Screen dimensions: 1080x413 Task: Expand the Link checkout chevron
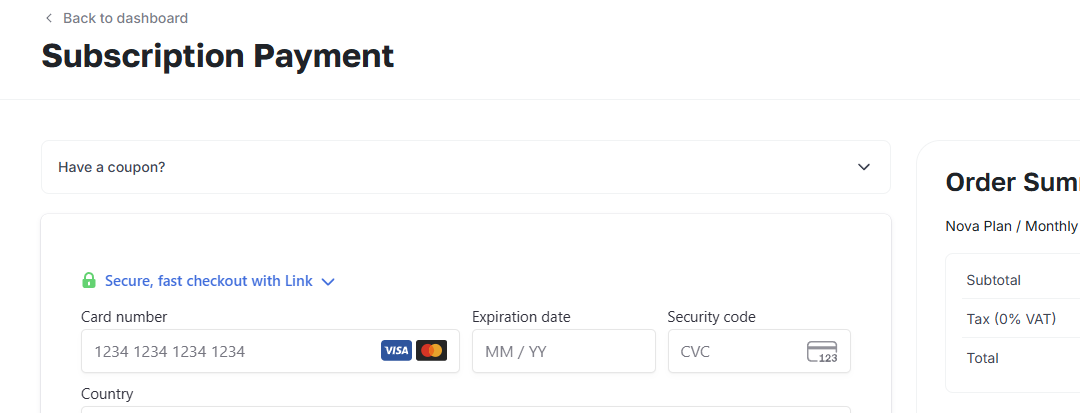[328, 282]
